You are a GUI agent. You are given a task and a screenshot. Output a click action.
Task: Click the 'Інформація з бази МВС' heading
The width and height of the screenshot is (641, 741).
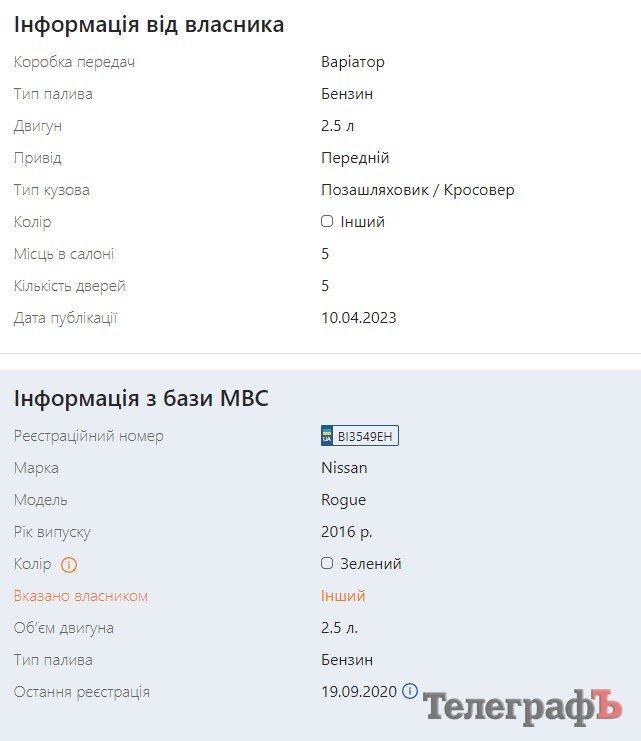point(141,398)
